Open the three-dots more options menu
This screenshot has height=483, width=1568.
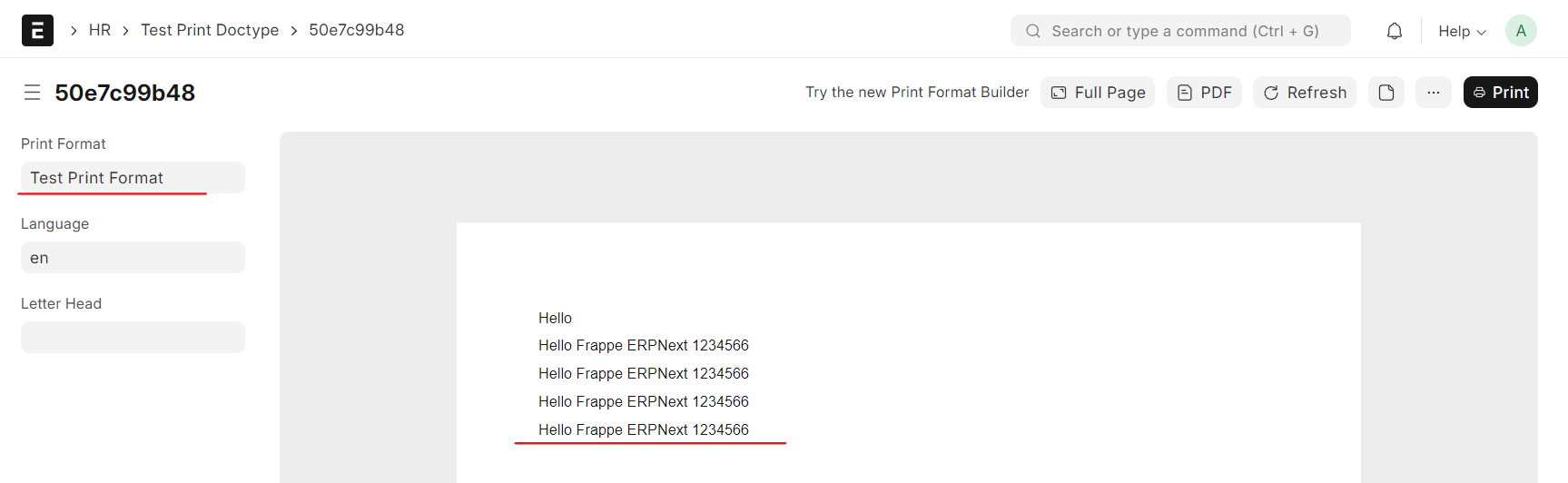[x=1433, y=93]
